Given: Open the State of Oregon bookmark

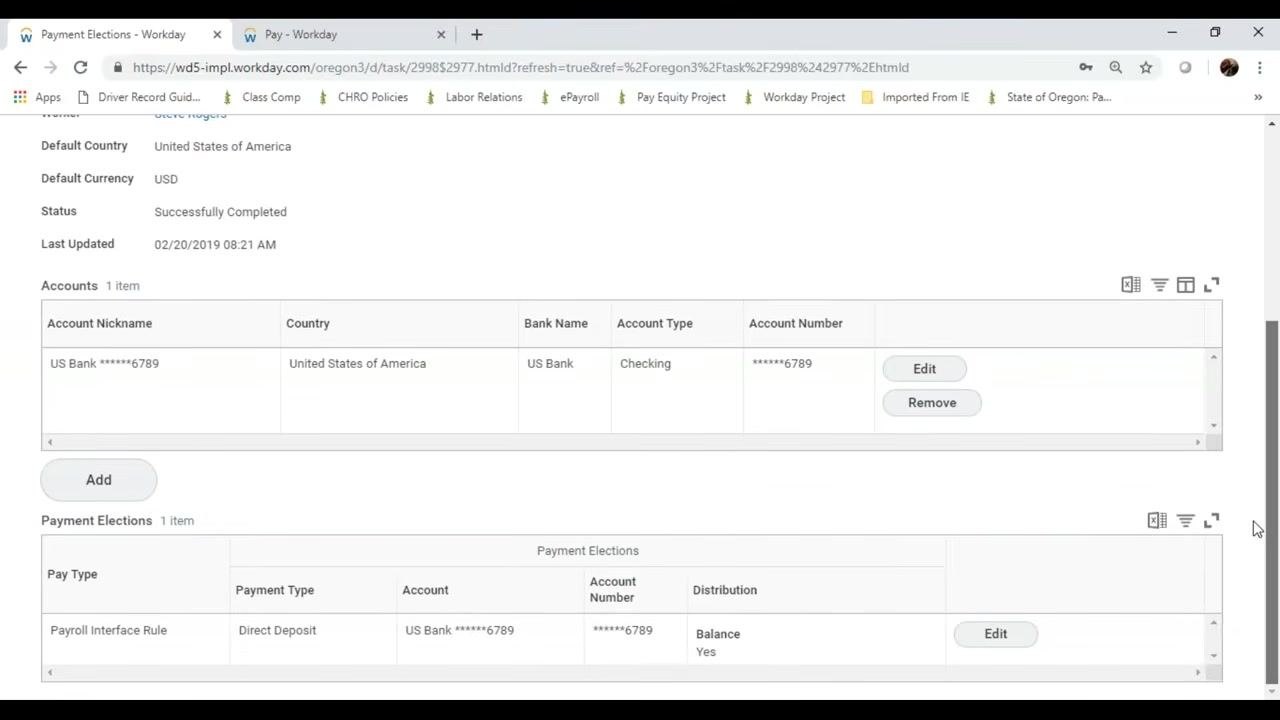Looking at the screenshot, I should pyautogui.click(x=1049, y=97).
